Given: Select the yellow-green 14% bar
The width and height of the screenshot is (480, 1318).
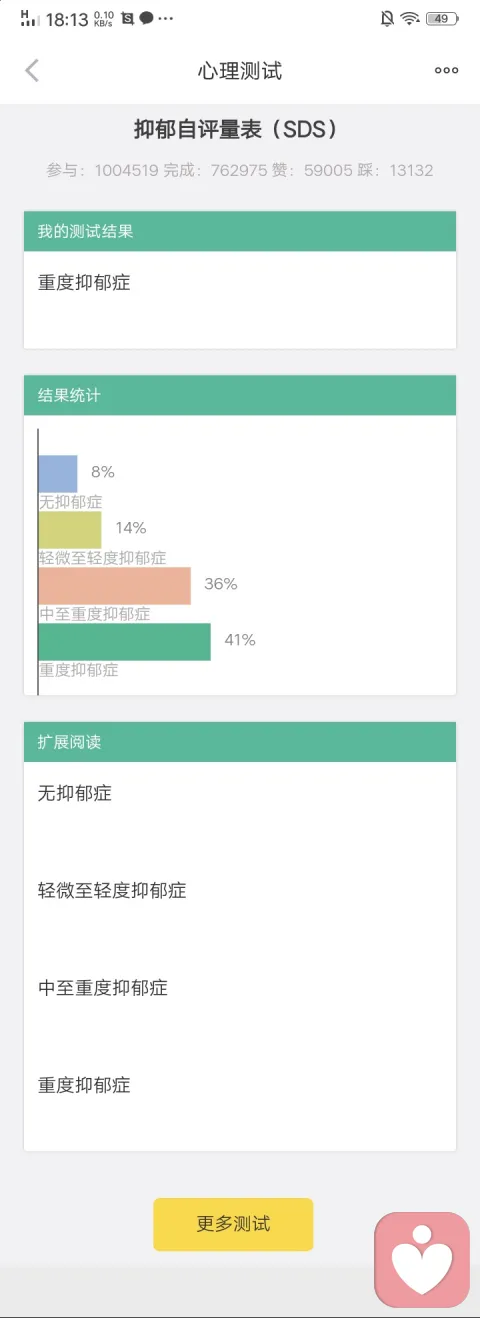Looking at the screenshot, I should [x=70, y=529].
